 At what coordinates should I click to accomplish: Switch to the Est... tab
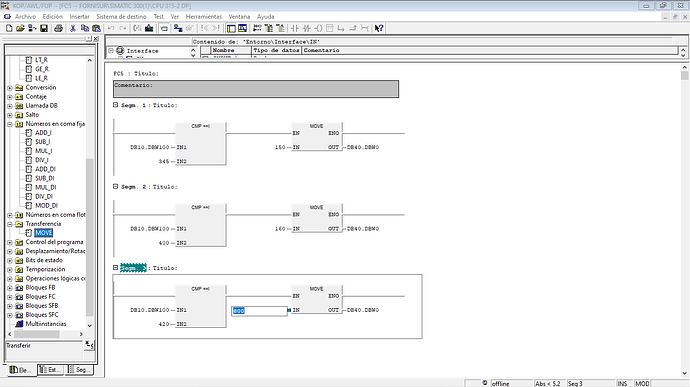(x=51, y=370)
